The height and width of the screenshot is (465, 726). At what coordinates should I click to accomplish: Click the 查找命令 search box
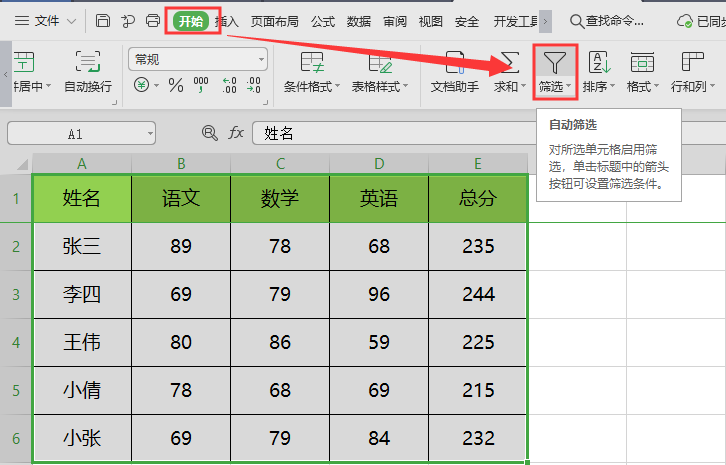pos(607,21)
